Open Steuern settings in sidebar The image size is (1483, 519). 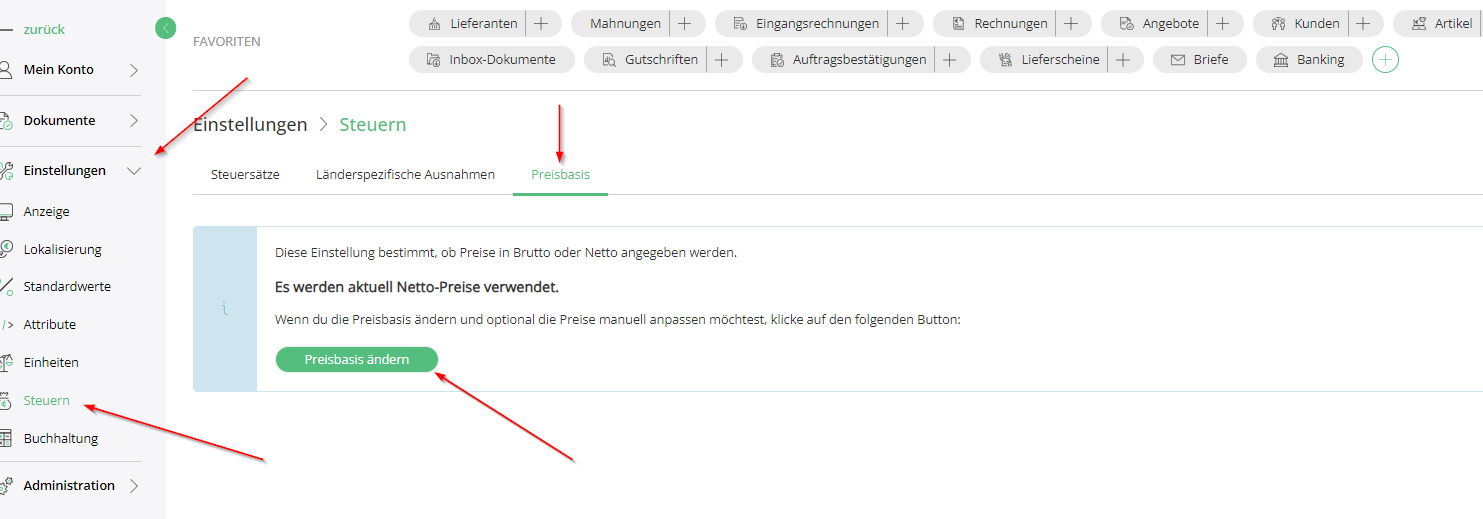pos(47,401)
